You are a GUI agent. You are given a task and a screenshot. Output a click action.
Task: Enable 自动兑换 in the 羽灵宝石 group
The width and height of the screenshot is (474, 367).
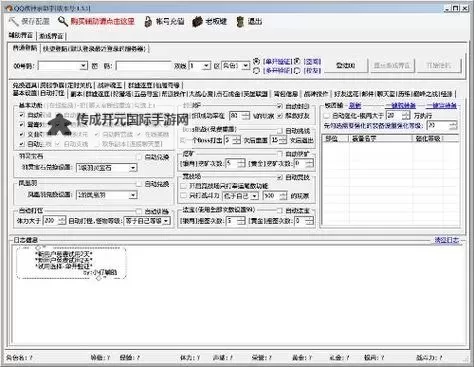pyautogui.click(x=139, y=157)
